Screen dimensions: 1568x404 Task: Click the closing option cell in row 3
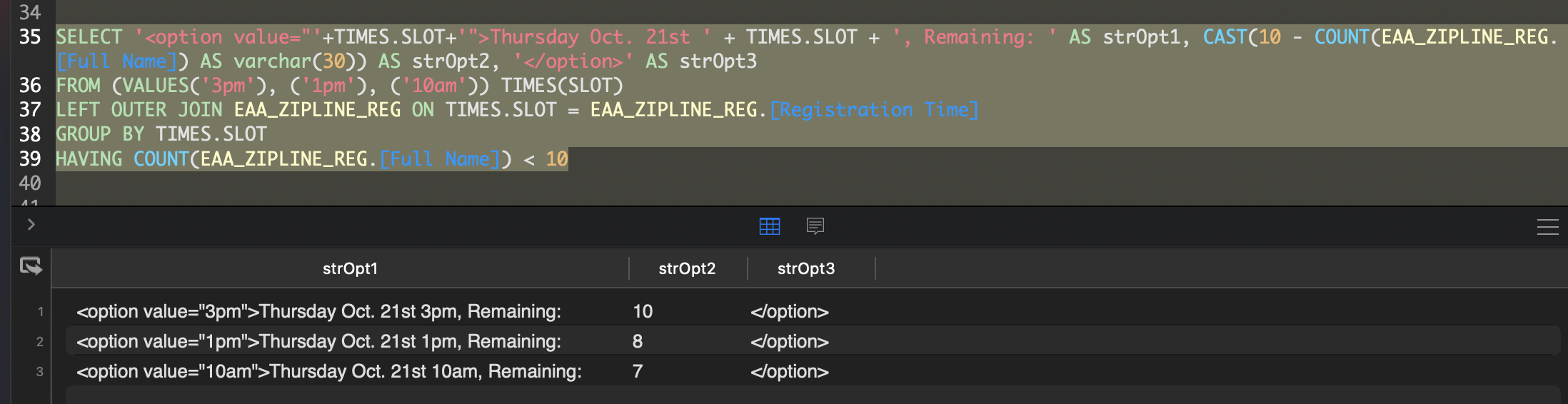pos(789,371)
